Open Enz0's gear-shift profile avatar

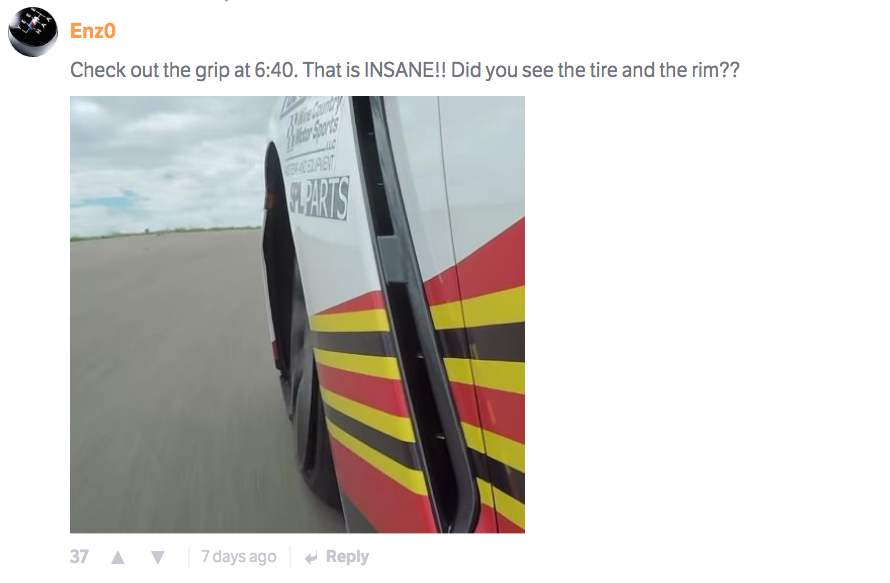point(32,31)
